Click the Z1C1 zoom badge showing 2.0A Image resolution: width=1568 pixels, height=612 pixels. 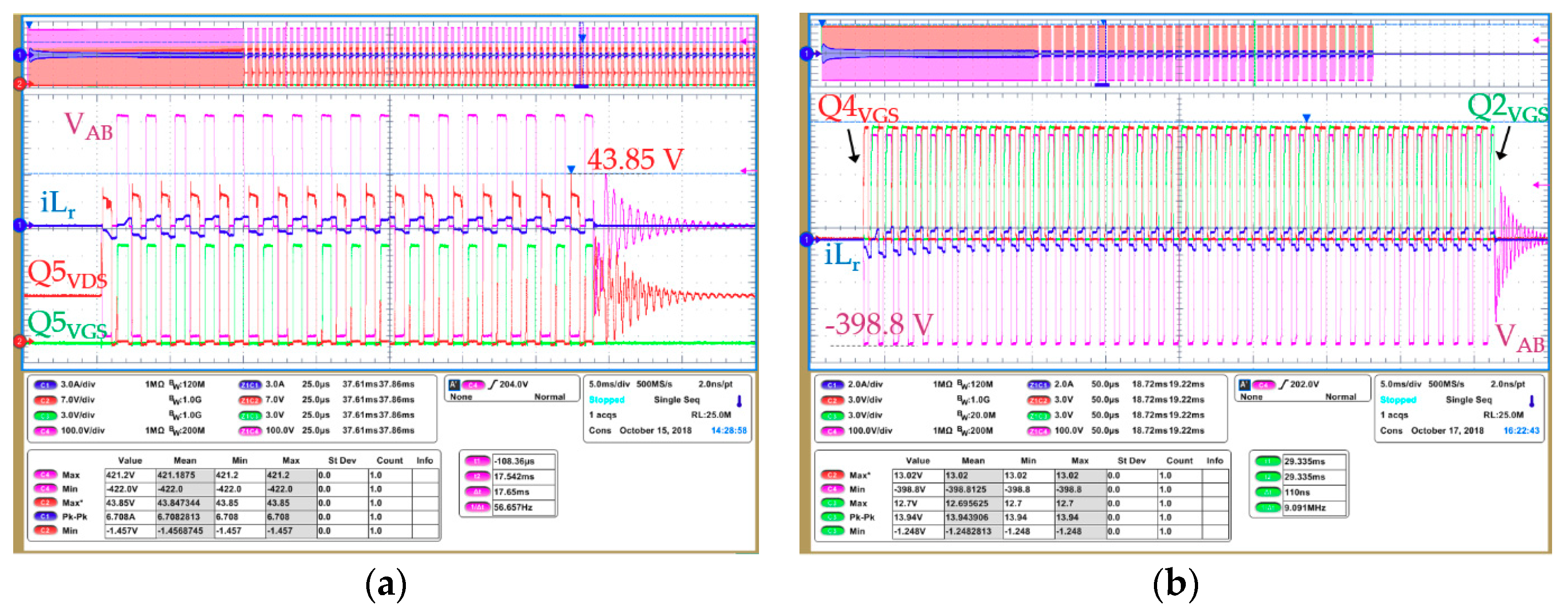(1038, 384)
